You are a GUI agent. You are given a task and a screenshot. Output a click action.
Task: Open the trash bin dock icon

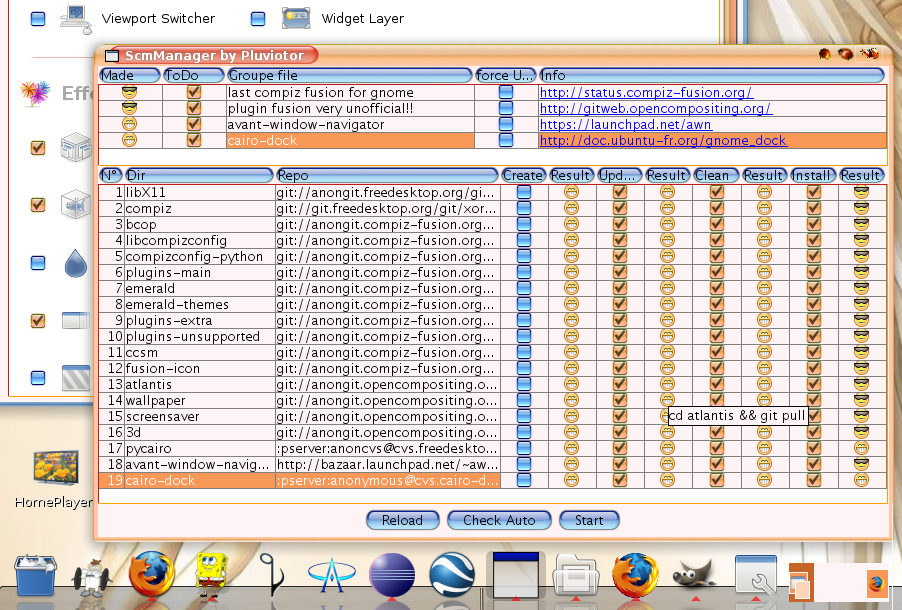(35, 575)
